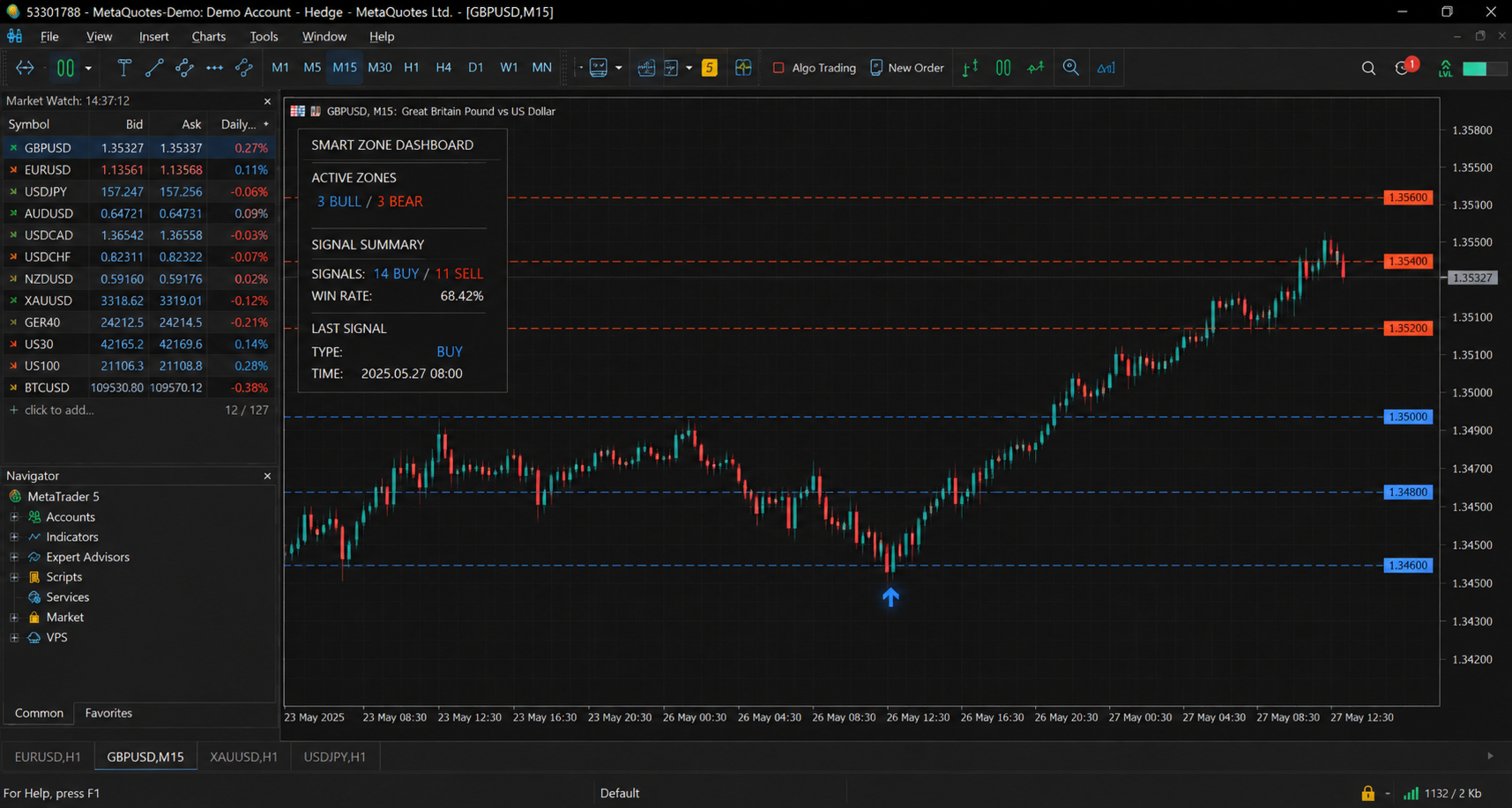Click 'click to add...' symbol field
Image resolution: width=1512 pixels, height=808 pixels.
pos(59,410)
